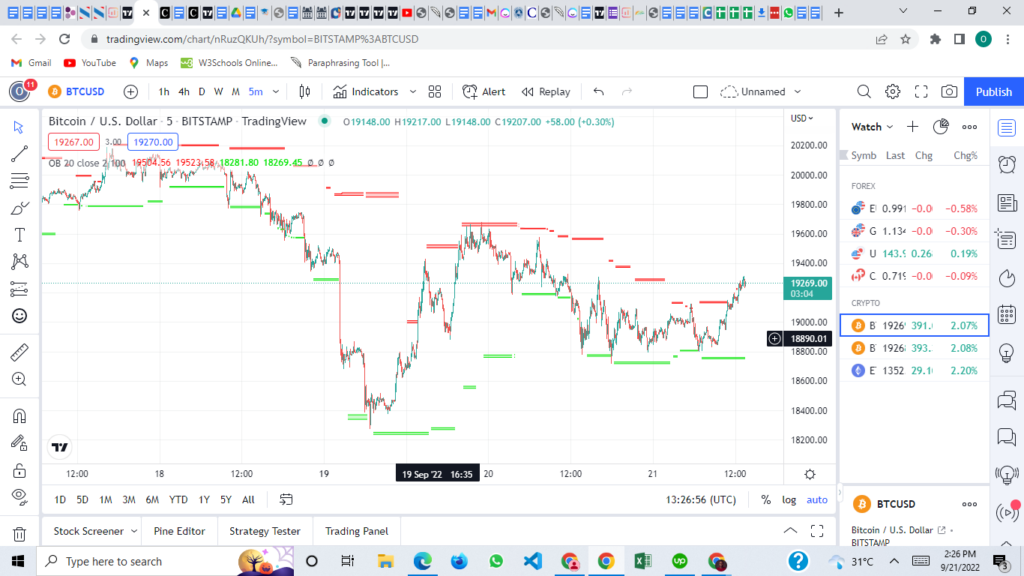This screenshot has height=576, width=1024.
Task: Toggle log scale mode
Action: pos(789,500)
